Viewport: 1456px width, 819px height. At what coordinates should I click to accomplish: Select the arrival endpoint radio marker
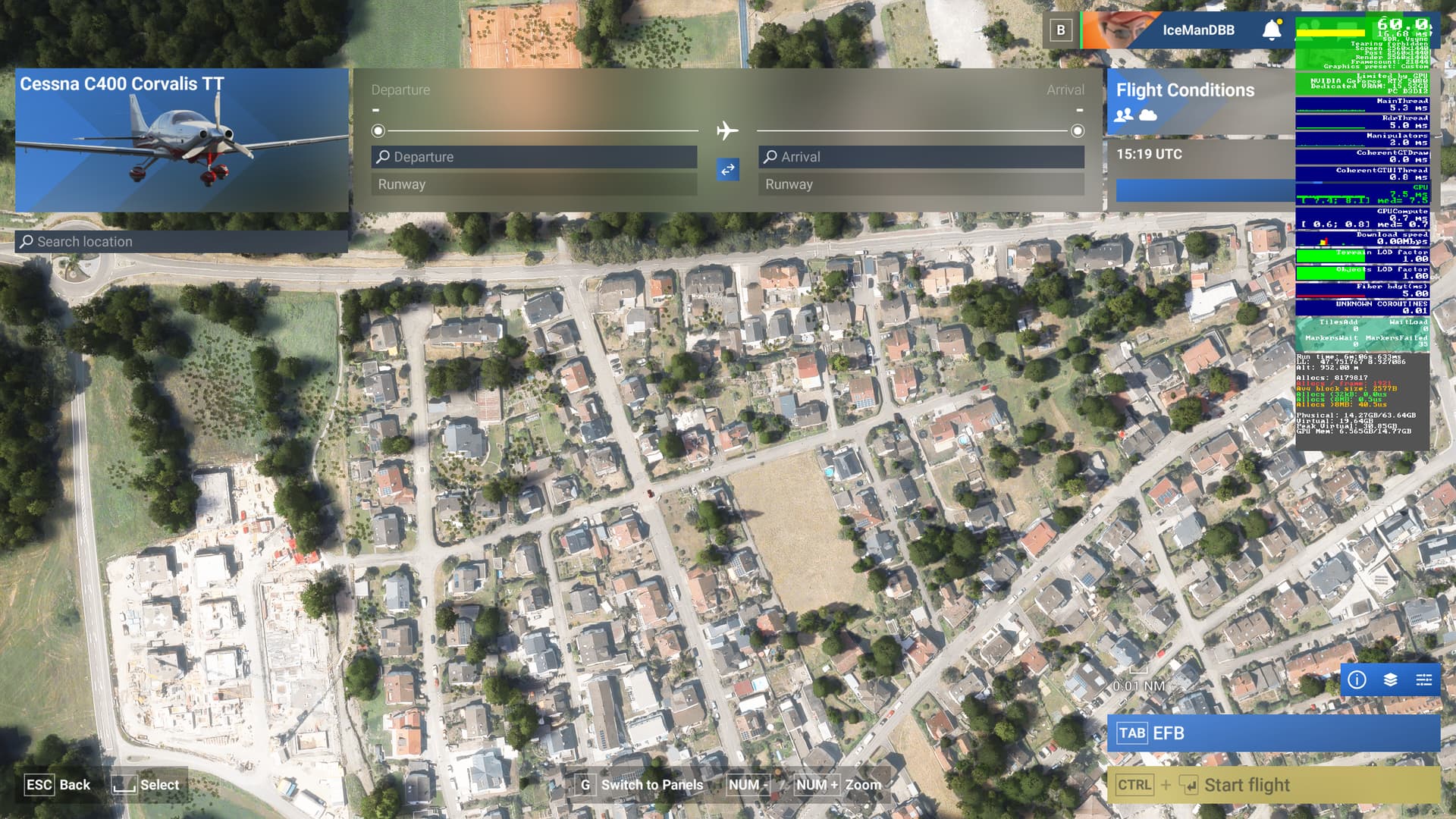(x=1077, y=131)
